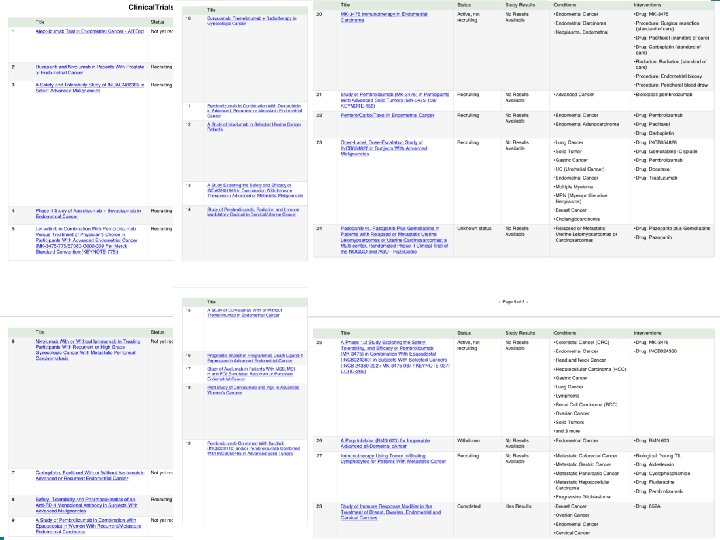Click 'Drug: Cyclophosphamide' intervention in row 27
Screen dimensions: 720x540
pyautogui.click(x=662, y=473)
